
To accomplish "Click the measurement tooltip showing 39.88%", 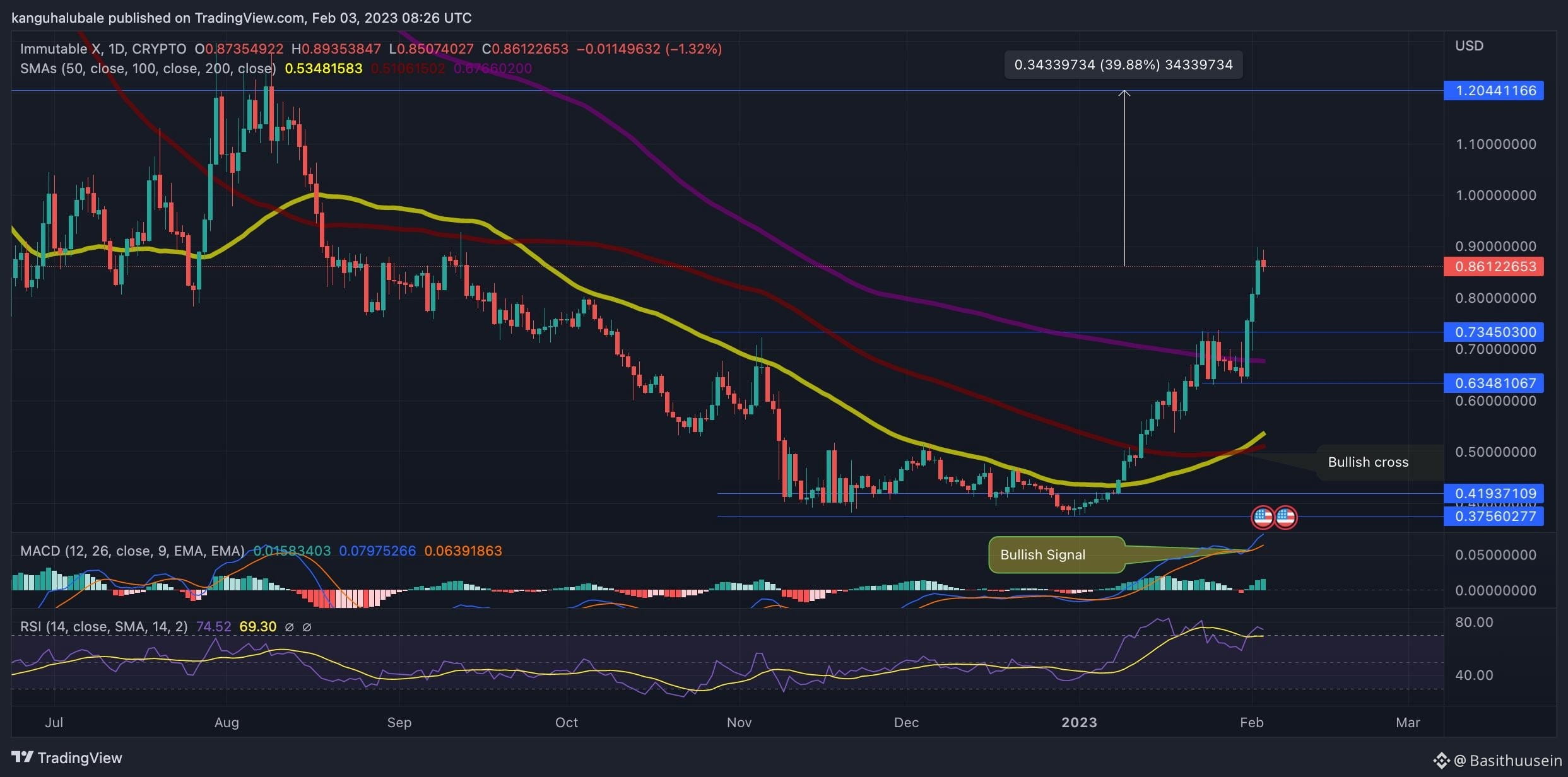I will pyautogui.click(x=1123, y=65).
